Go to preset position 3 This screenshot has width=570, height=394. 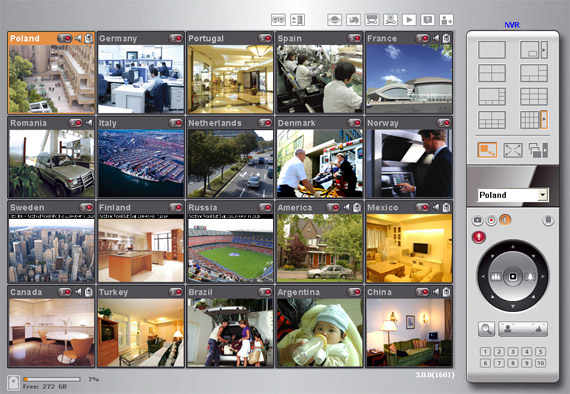pyautogui.click(x=513, y=351)
